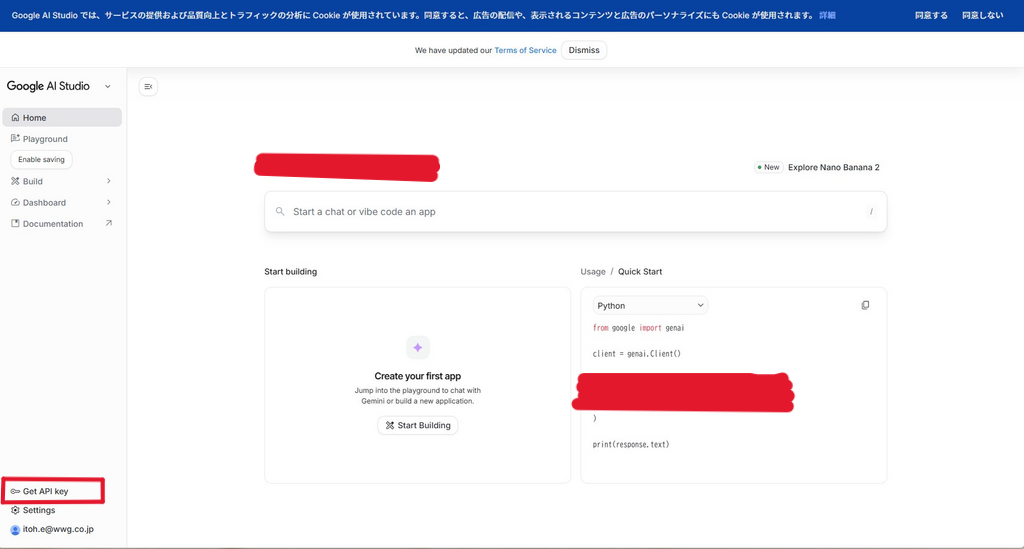Screen dimensions: 1024x549
Task: Expand the Dashboard submenu chevron
Action: click(x=108, y=202)
